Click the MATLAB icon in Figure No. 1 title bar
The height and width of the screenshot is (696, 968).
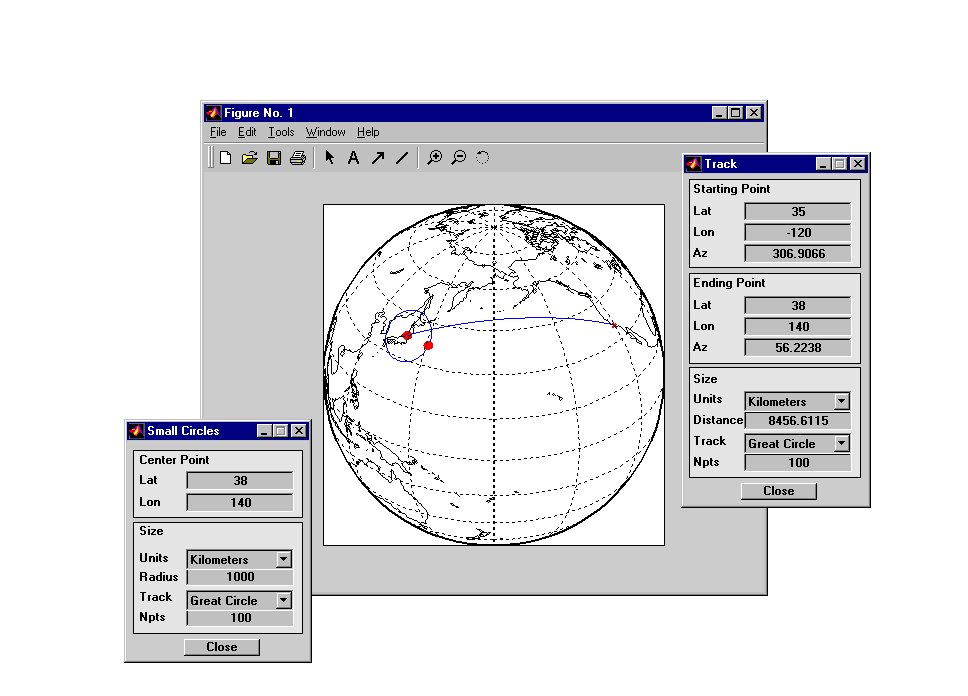(214, 112)
